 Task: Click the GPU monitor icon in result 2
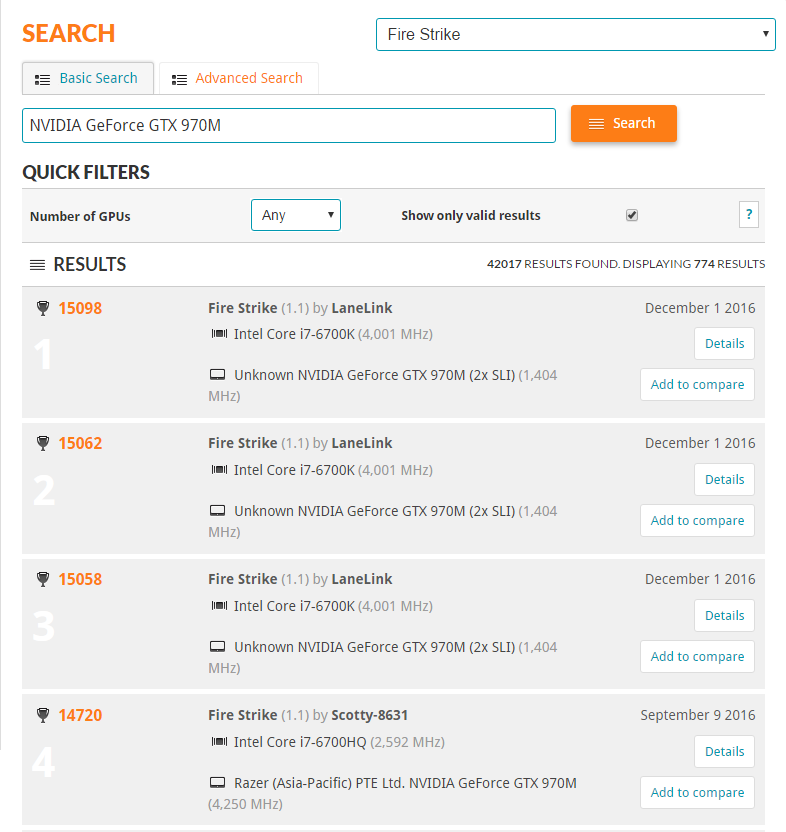217,511
